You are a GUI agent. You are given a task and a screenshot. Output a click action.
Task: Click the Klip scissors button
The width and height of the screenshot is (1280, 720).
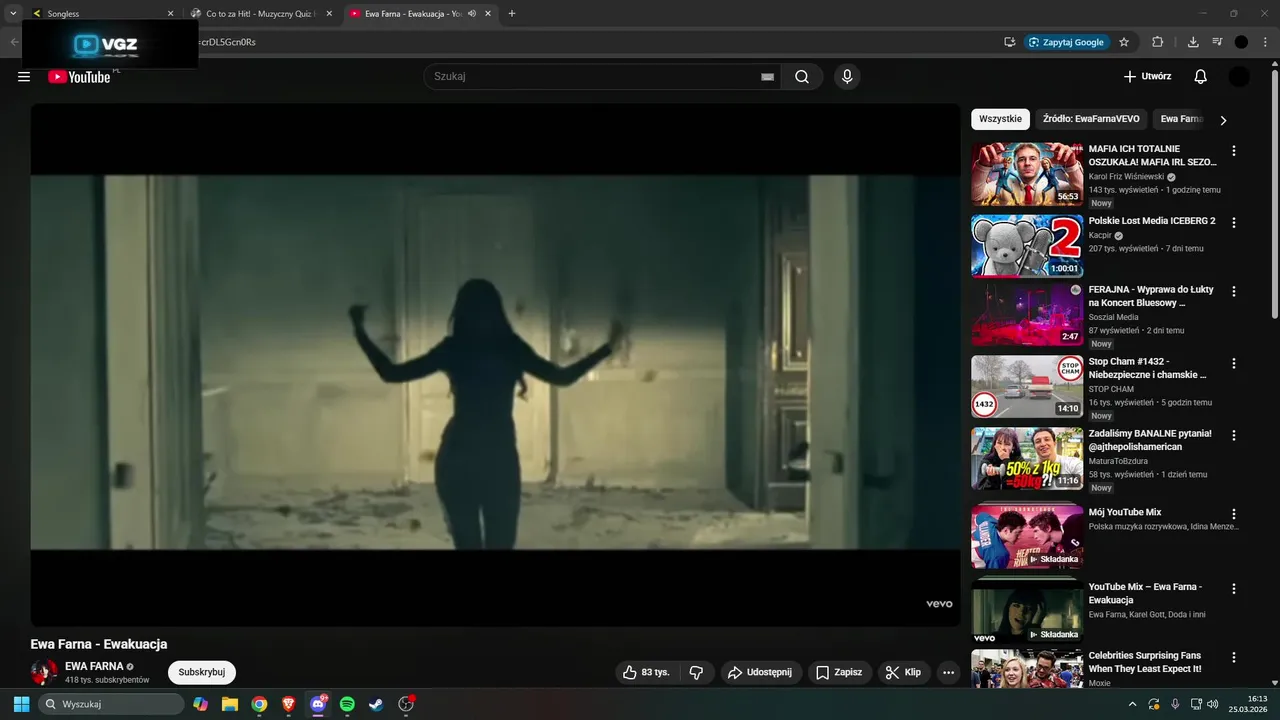(x=904, y=672)
